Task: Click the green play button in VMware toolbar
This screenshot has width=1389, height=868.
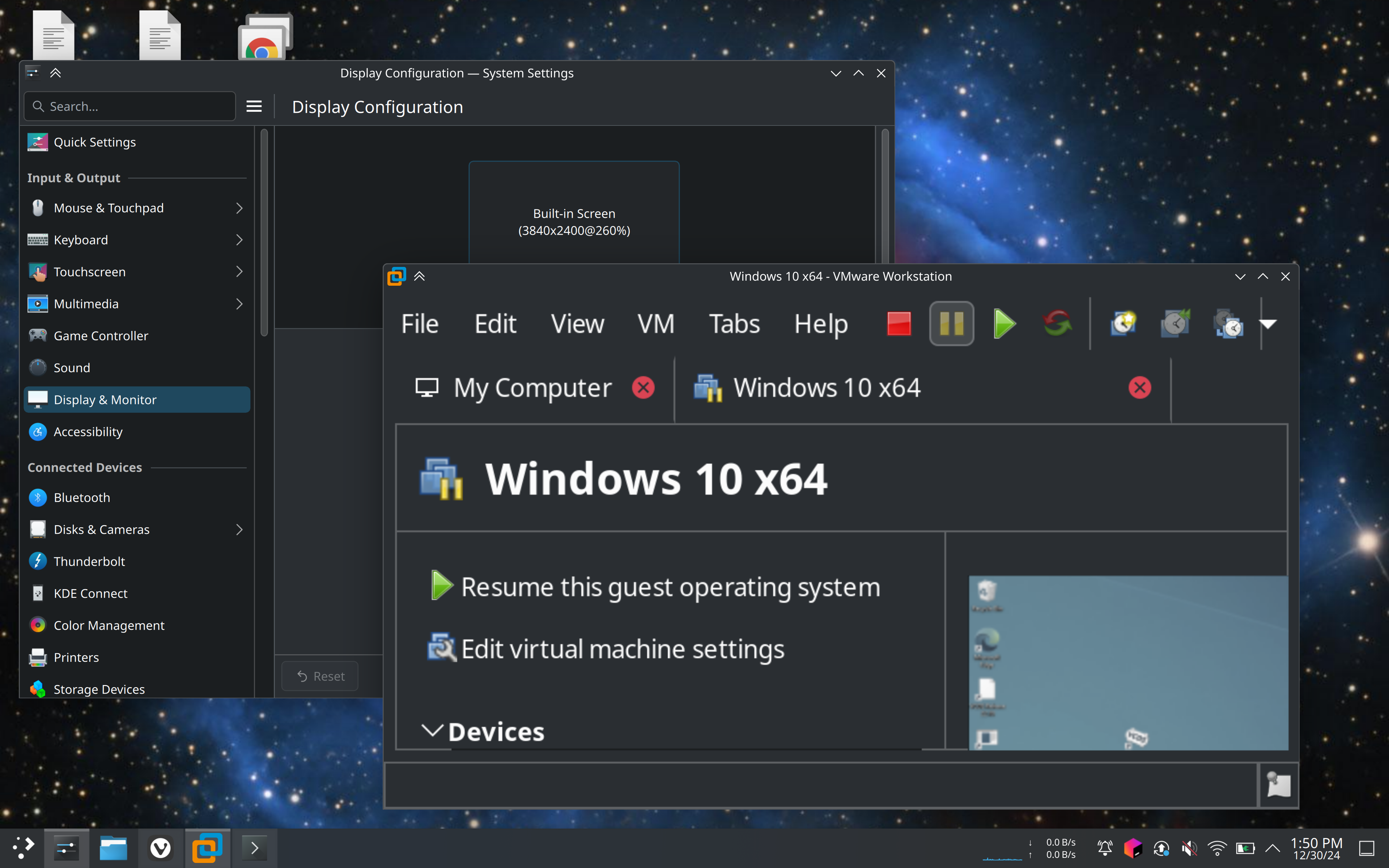Action: pos(1004,323)
